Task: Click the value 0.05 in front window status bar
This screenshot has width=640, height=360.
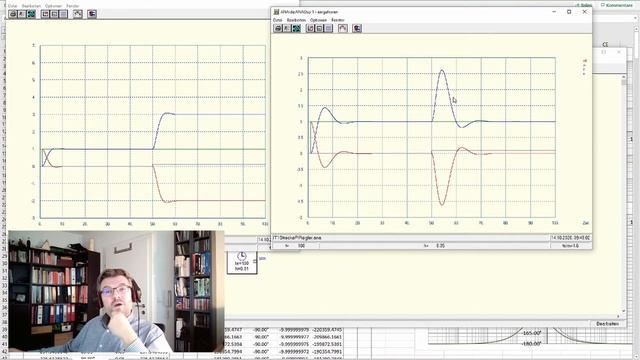Action: coord(440,246)
